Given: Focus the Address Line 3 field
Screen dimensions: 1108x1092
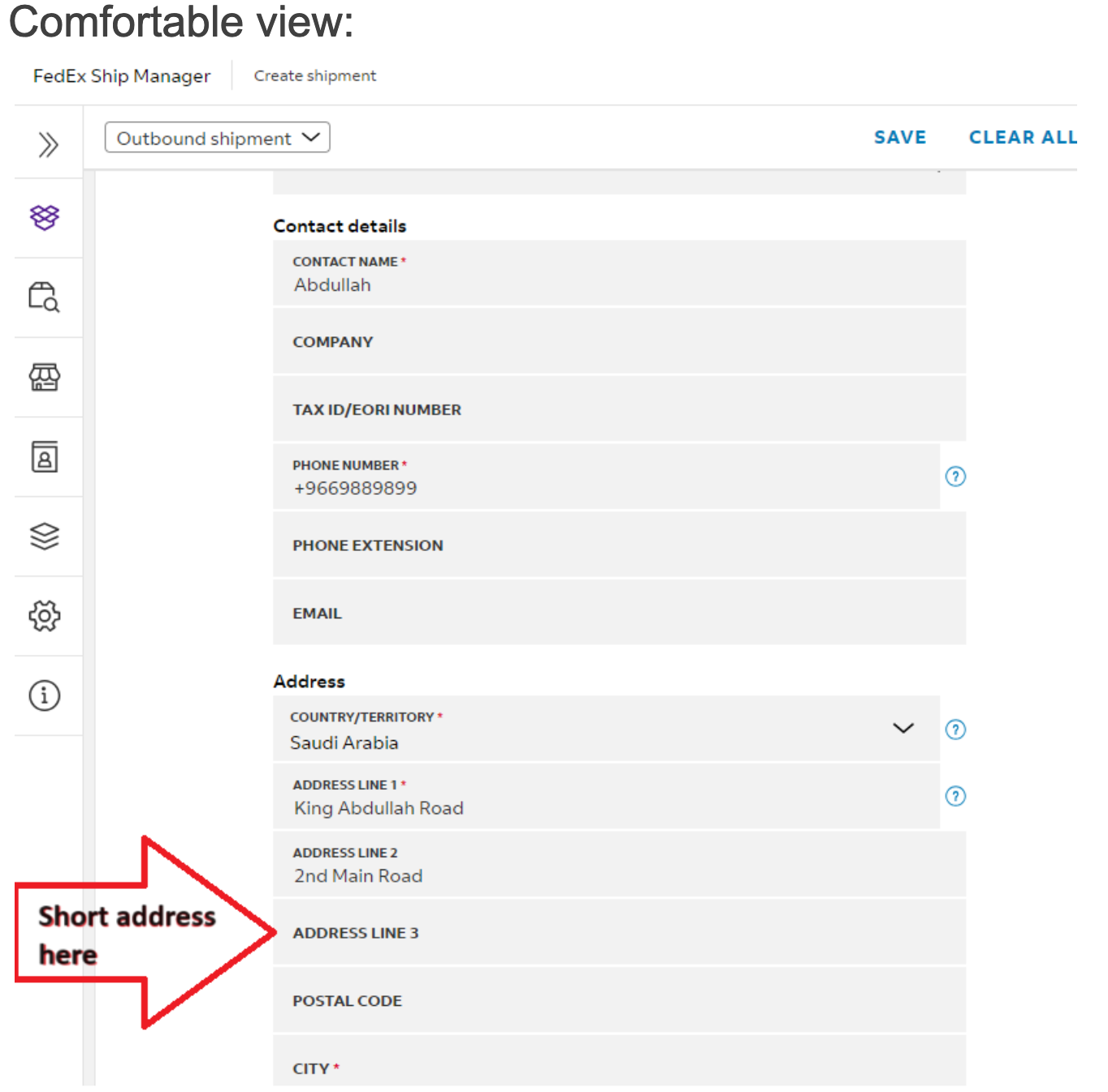Looking at the screenshot, I should click(x=619, y=933).
